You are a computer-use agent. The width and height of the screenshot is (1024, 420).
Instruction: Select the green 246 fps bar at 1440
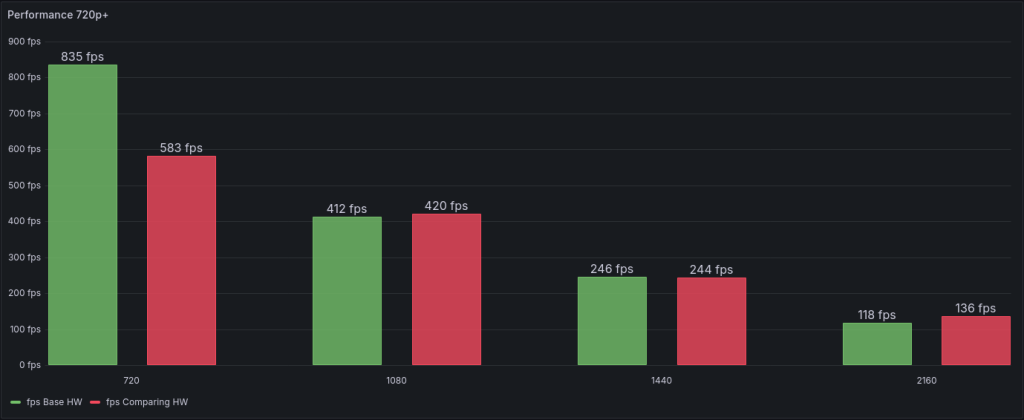point(612,320)
